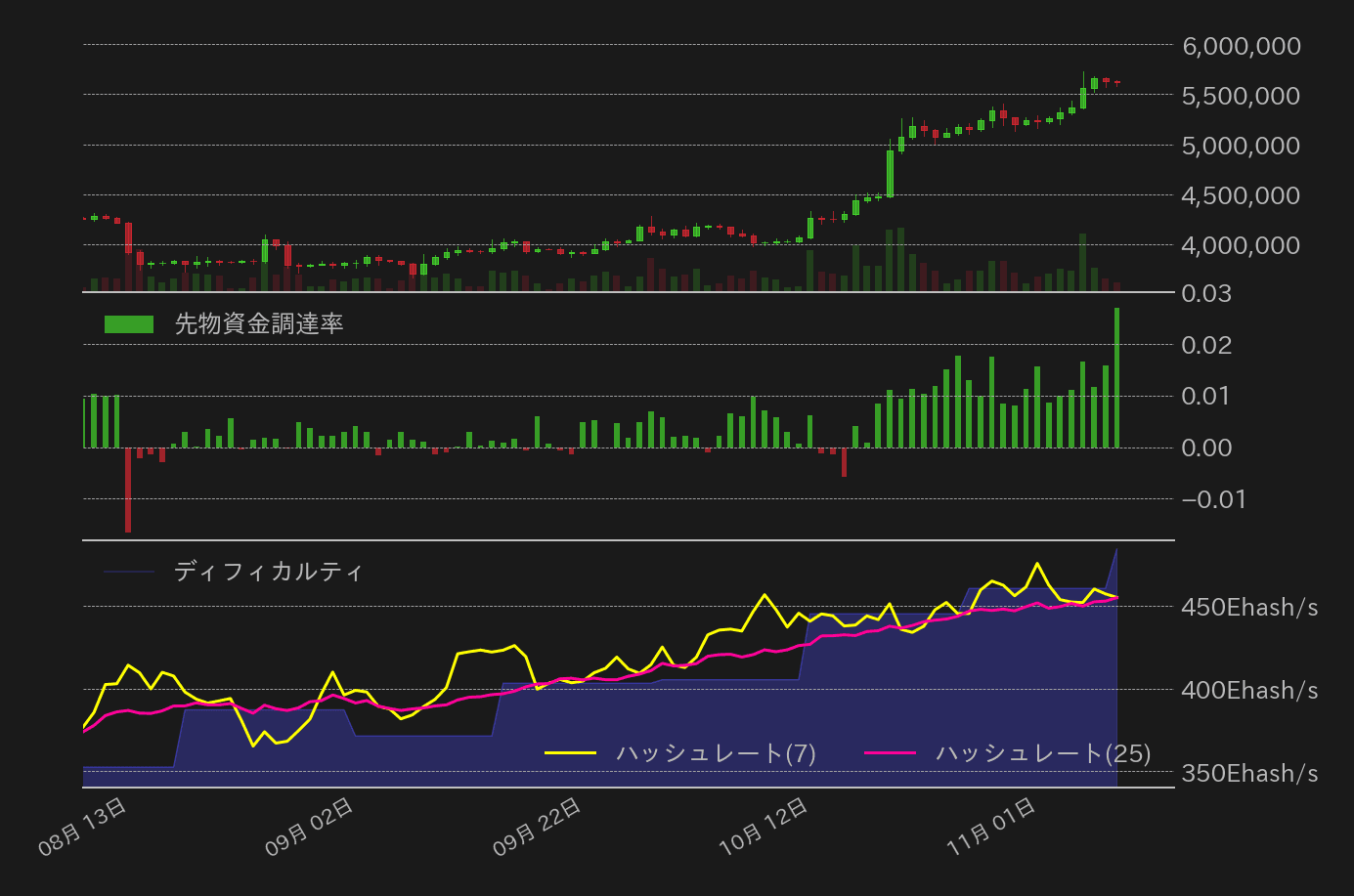Screen dimensions: 1354x896
Task: Click the 350Ehash/s axis label
Action: click(x=1248, y=774)
